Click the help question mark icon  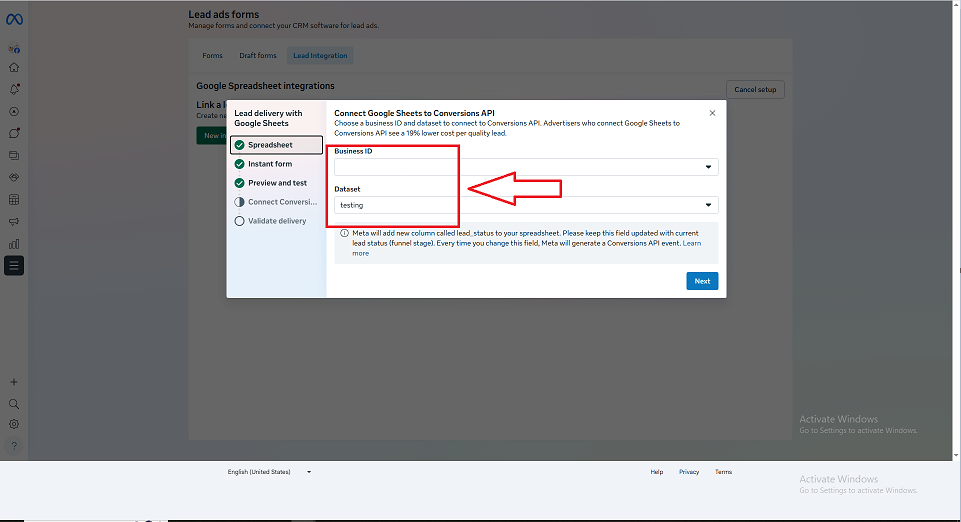click(14, 445)
